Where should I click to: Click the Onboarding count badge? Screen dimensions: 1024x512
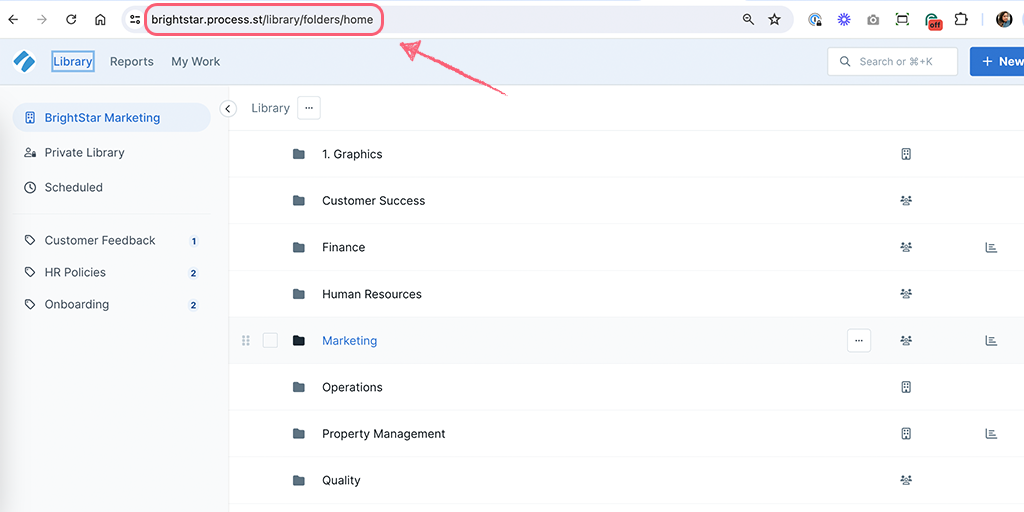(193, 305)
